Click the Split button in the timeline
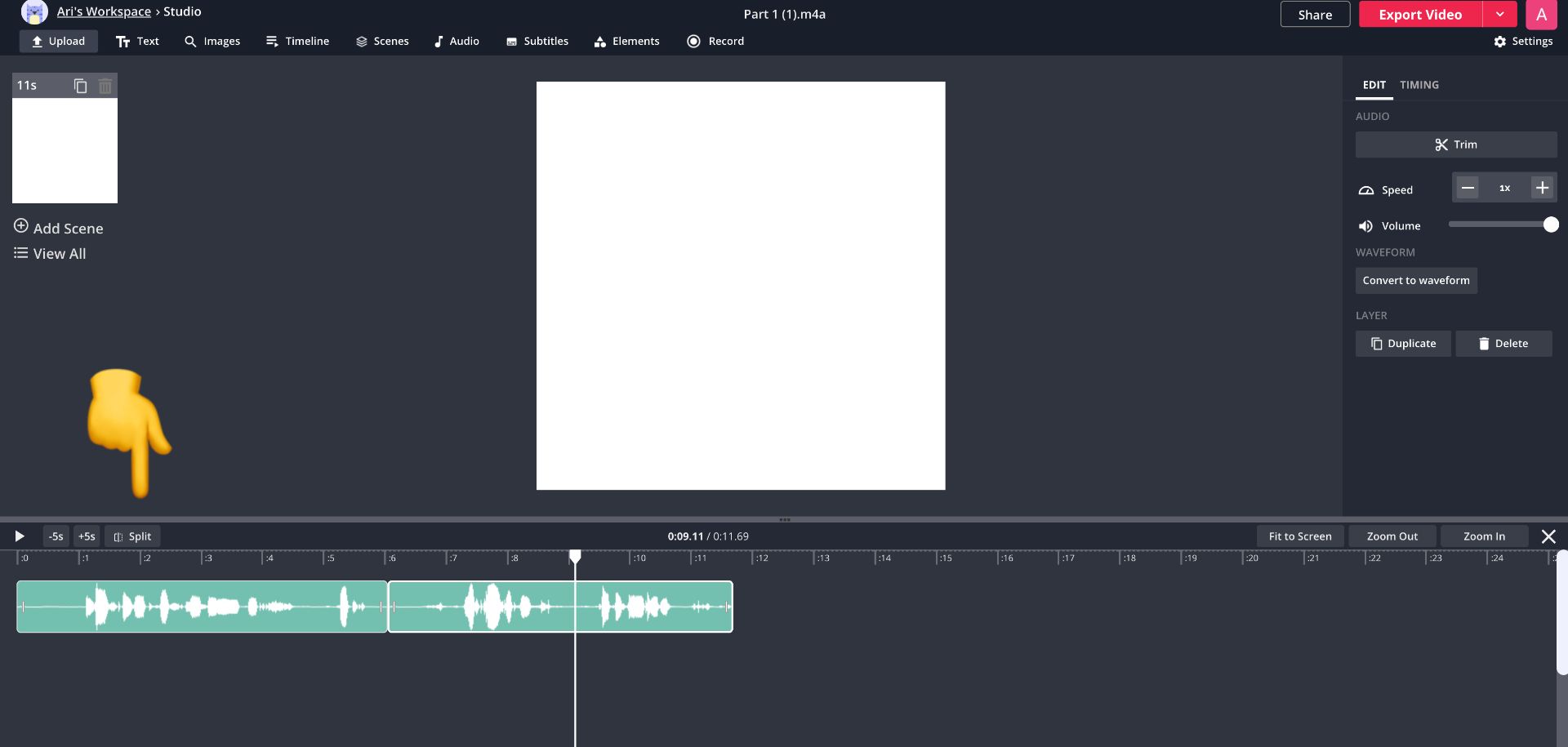The image size is (1568, 747). click(132, 536)
